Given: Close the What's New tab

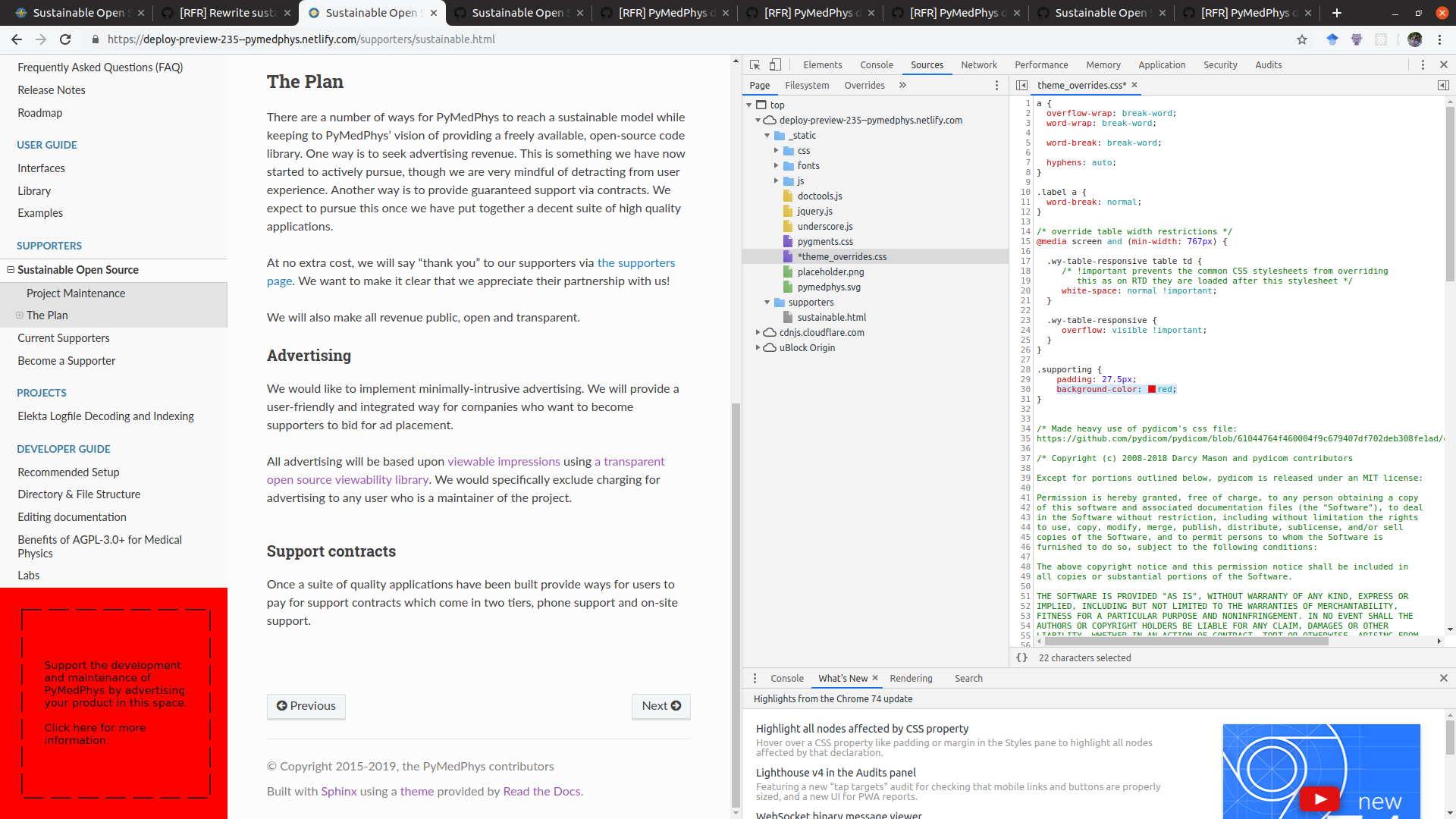Looking at the screenshot, I should pyautogui.click(x=875, y=678).
